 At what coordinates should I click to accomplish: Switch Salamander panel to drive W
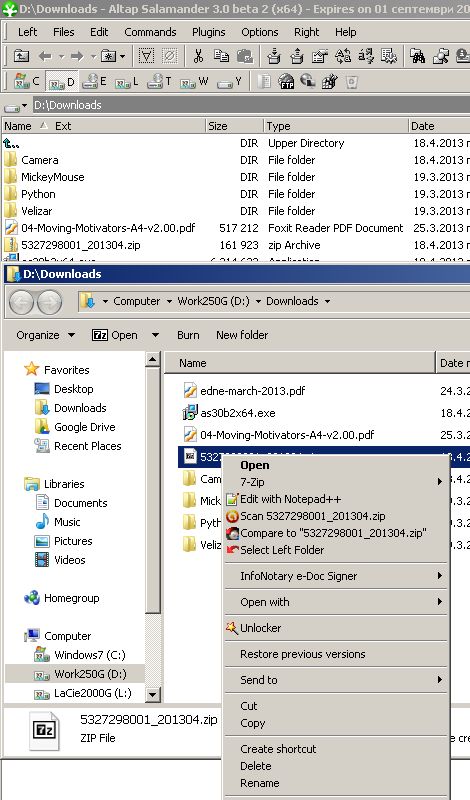(194, 82)
